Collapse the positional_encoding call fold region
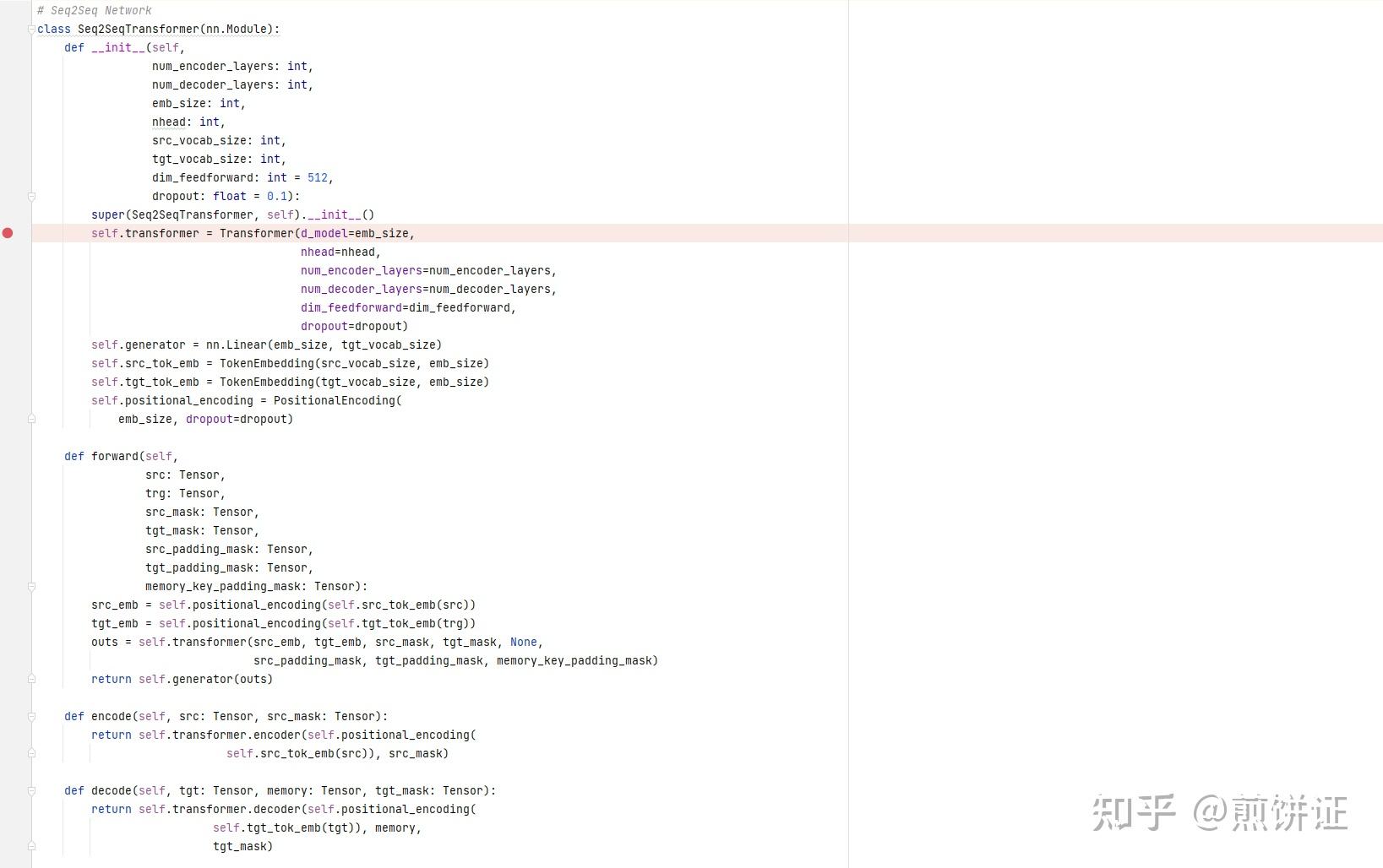The image size is (1383, 868). click(31, 419)
